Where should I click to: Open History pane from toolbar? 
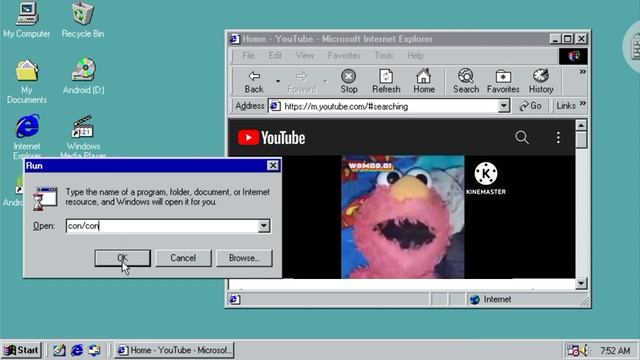coord(541,82)
